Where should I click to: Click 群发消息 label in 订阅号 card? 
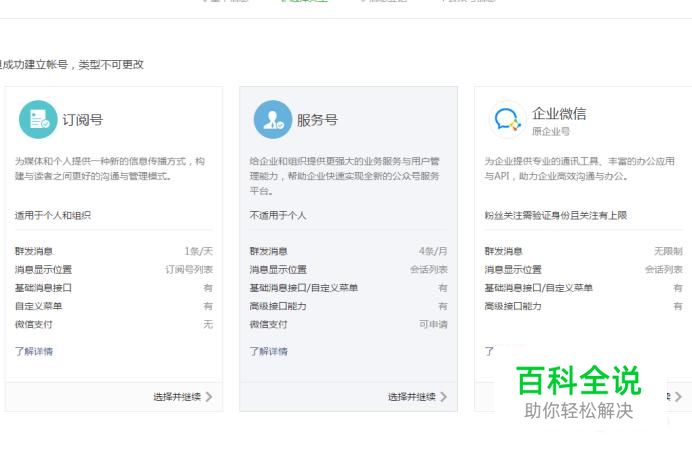point(34,251)
